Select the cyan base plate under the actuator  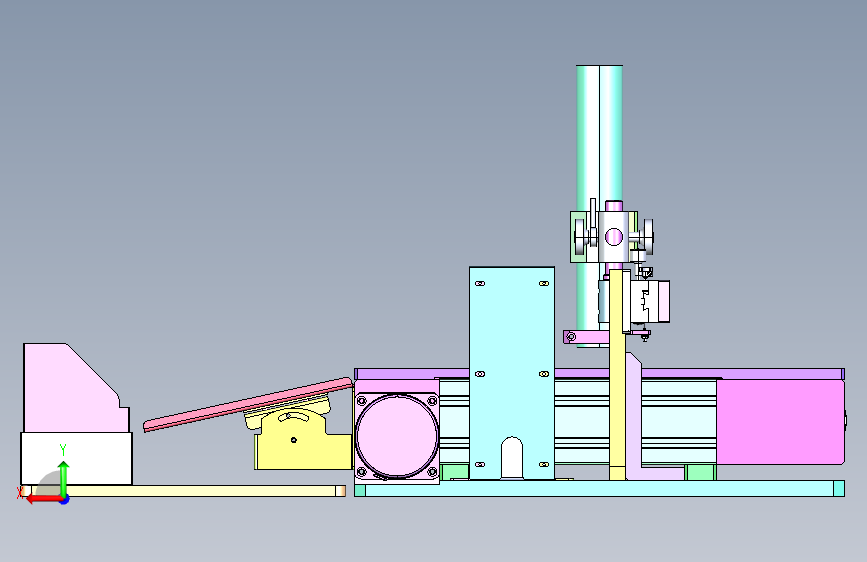click(x=599, y=488)
